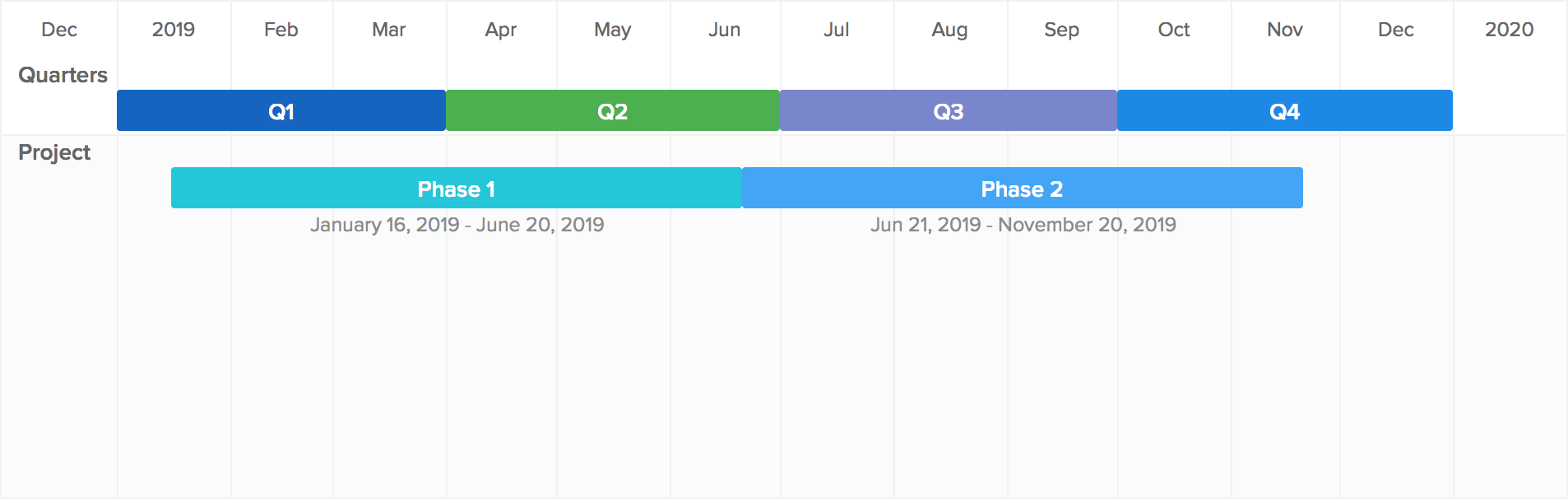Image resolution: width=1568 pixels, height=499 pixels.
Task: Click the Project row label
Action: (54, 152)
